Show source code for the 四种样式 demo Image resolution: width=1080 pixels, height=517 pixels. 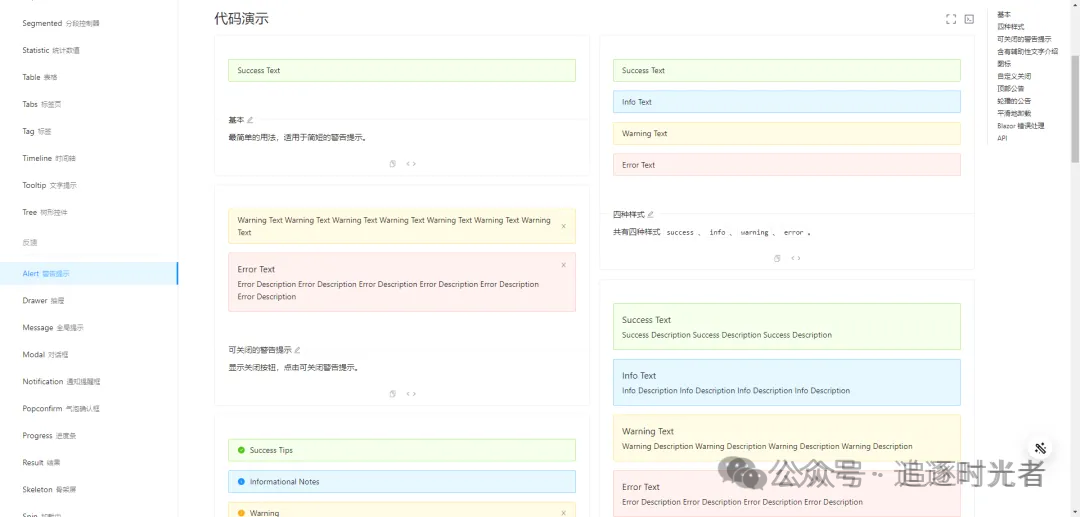(x=796, y=258)
